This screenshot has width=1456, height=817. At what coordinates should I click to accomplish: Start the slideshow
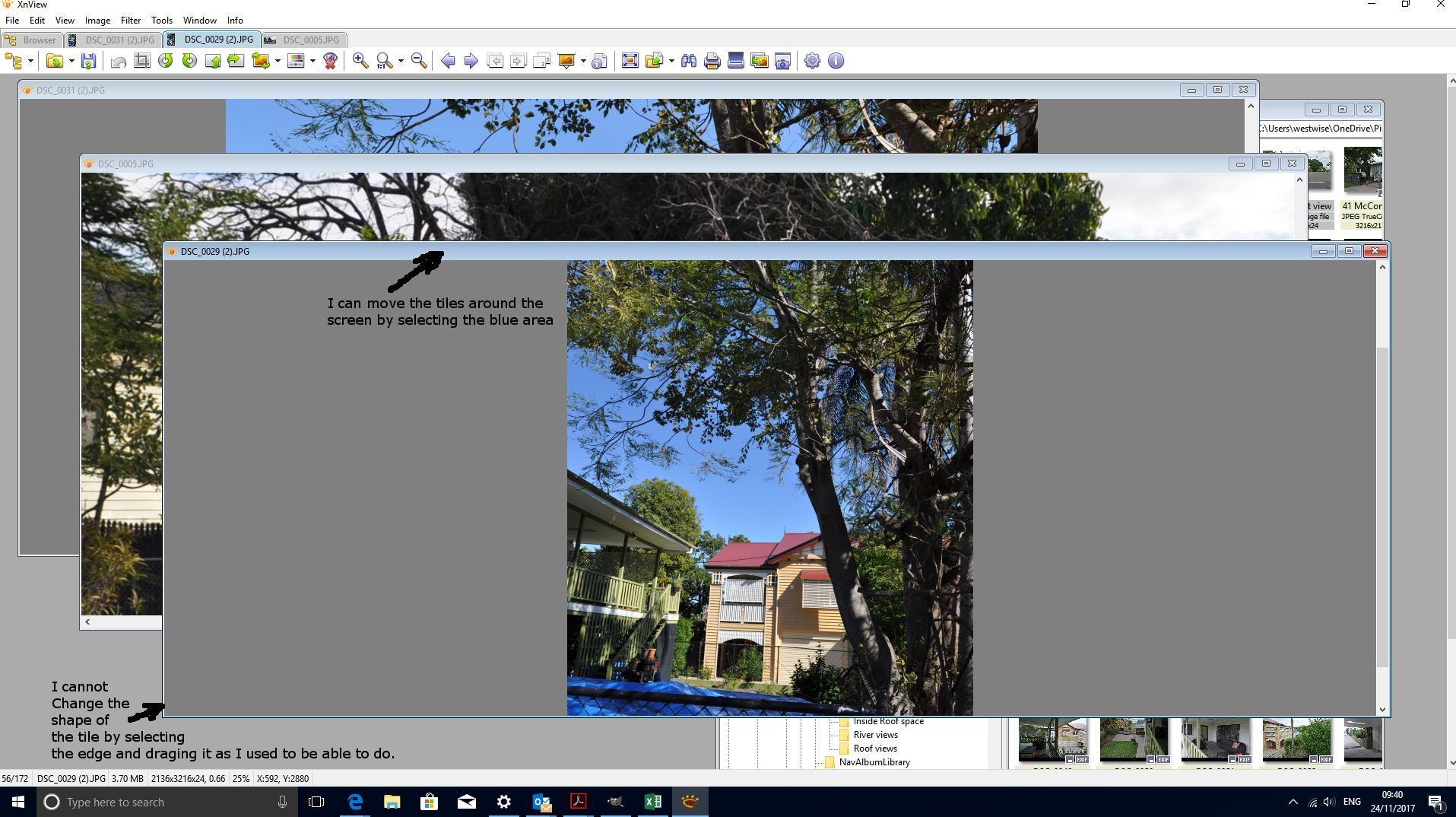pos(566,61)
